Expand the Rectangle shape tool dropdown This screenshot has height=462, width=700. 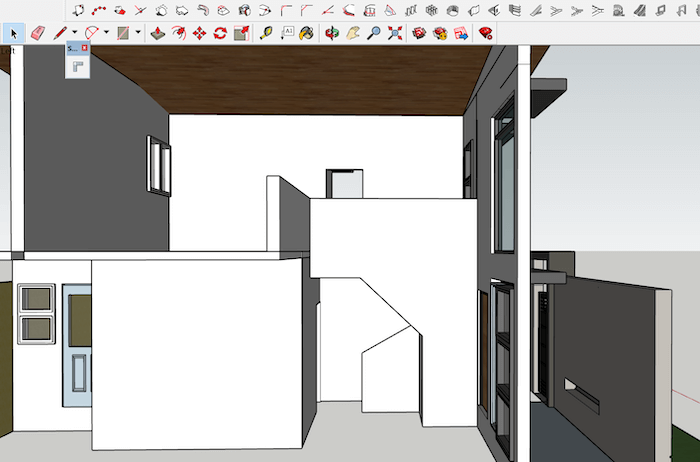[138, 33]
